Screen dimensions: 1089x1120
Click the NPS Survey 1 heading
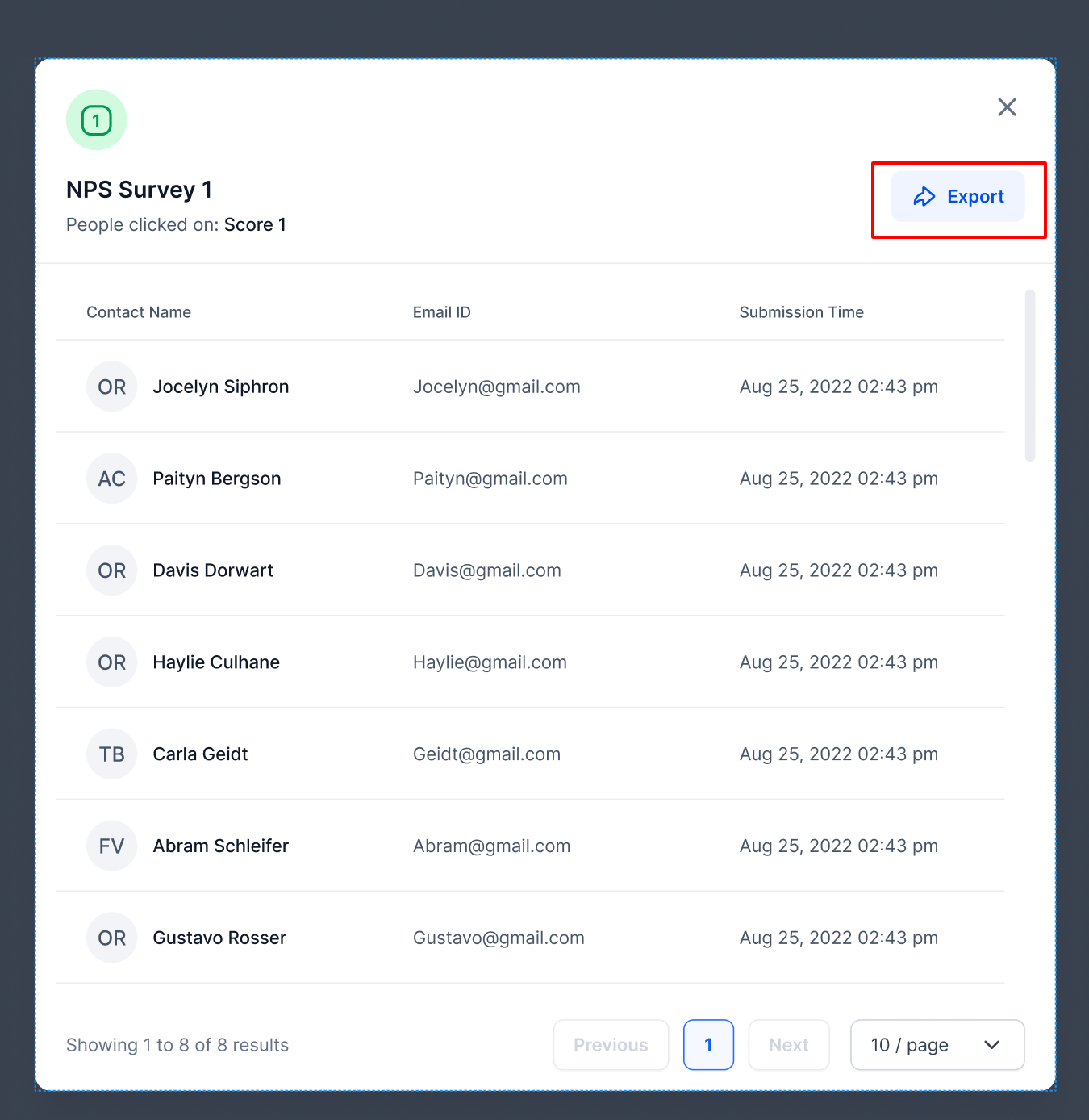pos(140,190)
